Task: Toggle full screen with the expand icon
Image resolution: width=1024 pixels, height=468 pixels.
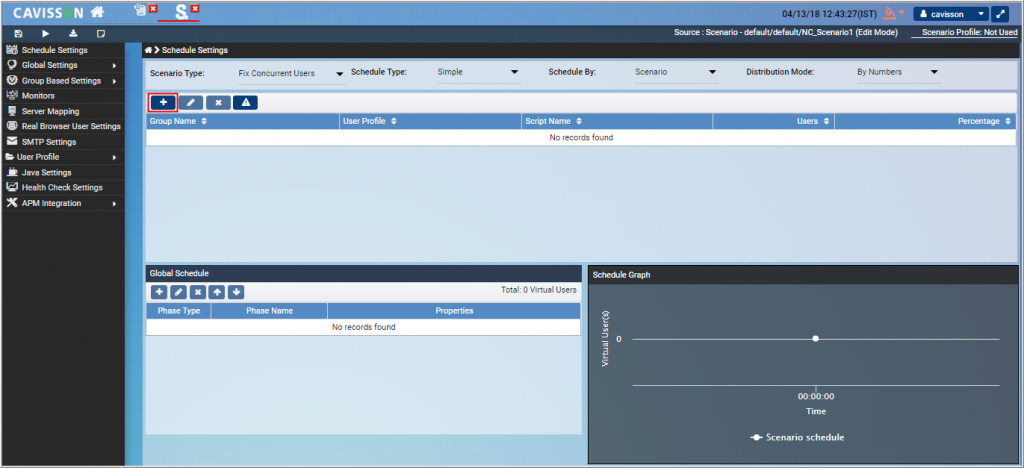Action: [1002, 14]
